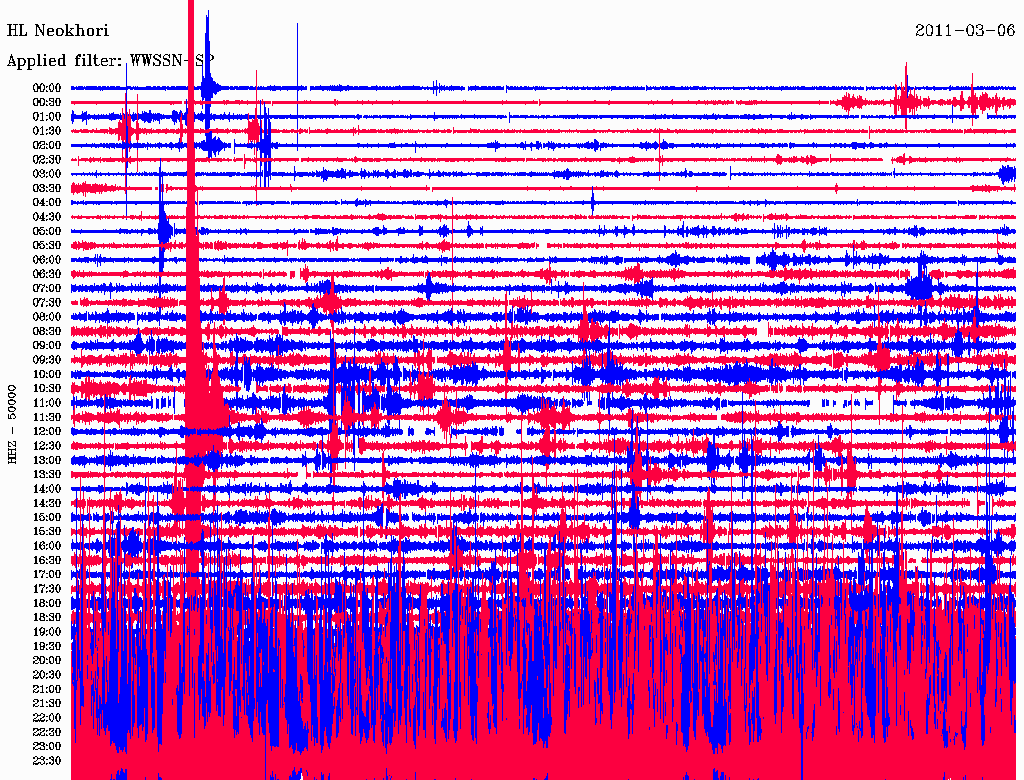This screenshot has height=780, width=1024.
Task: Select the 10:30 time label
Action: tap(47, 389)
